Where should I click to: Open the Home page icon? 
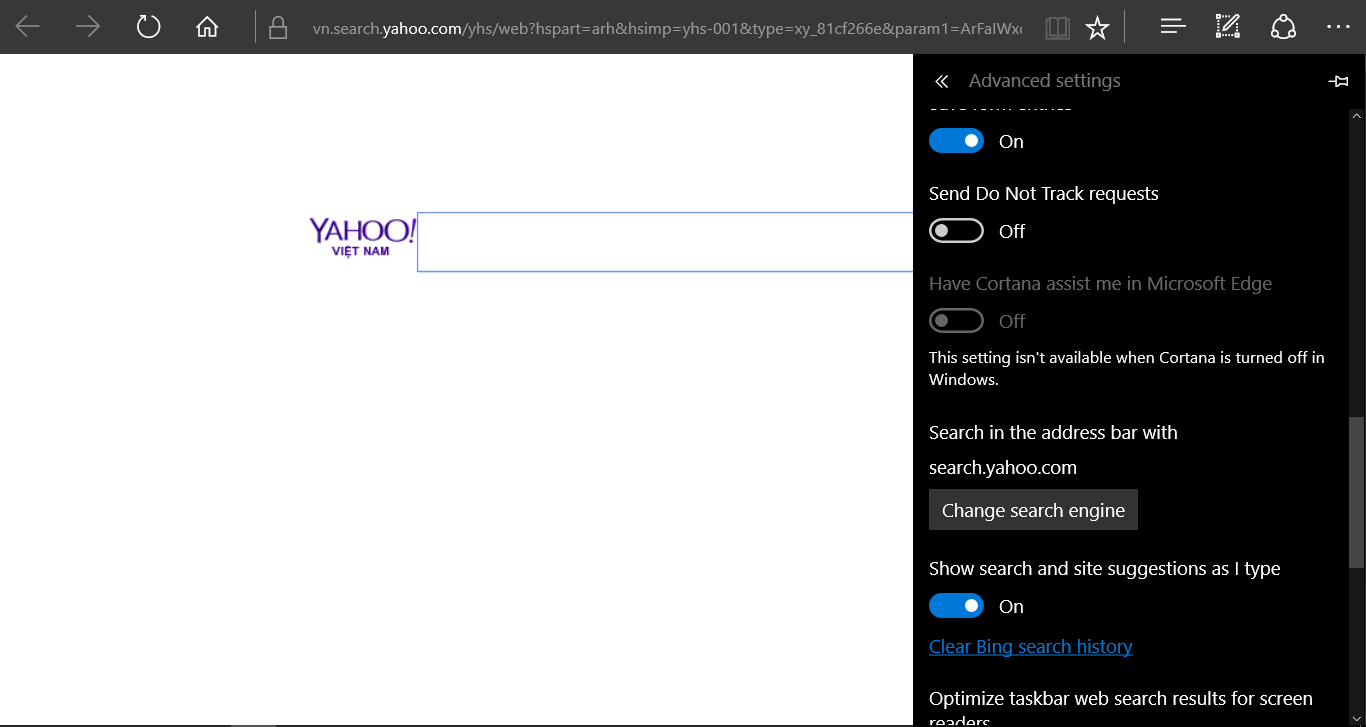[x=207, y=27]
